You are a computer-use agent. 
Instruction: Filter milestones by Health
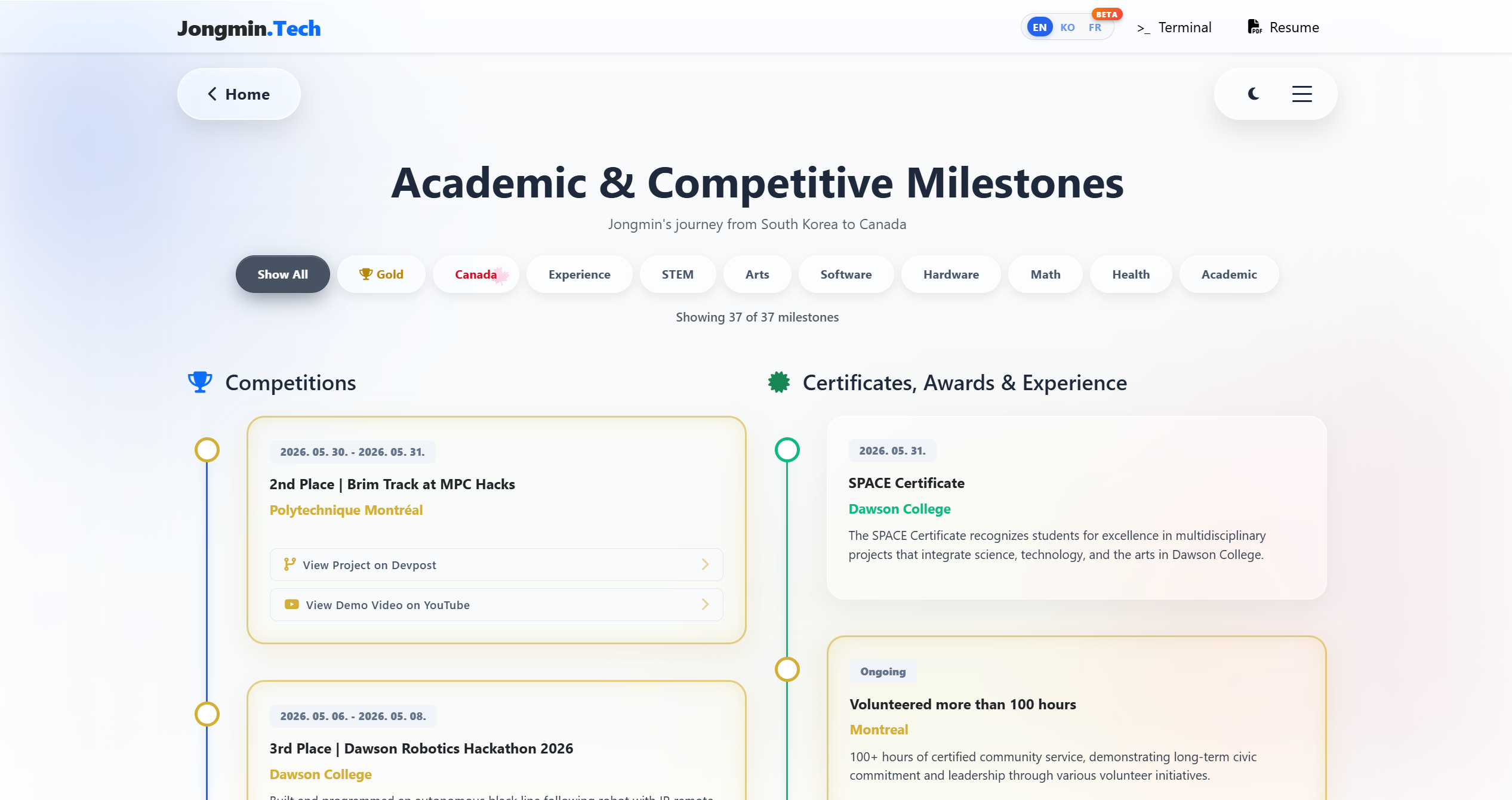1131,274
